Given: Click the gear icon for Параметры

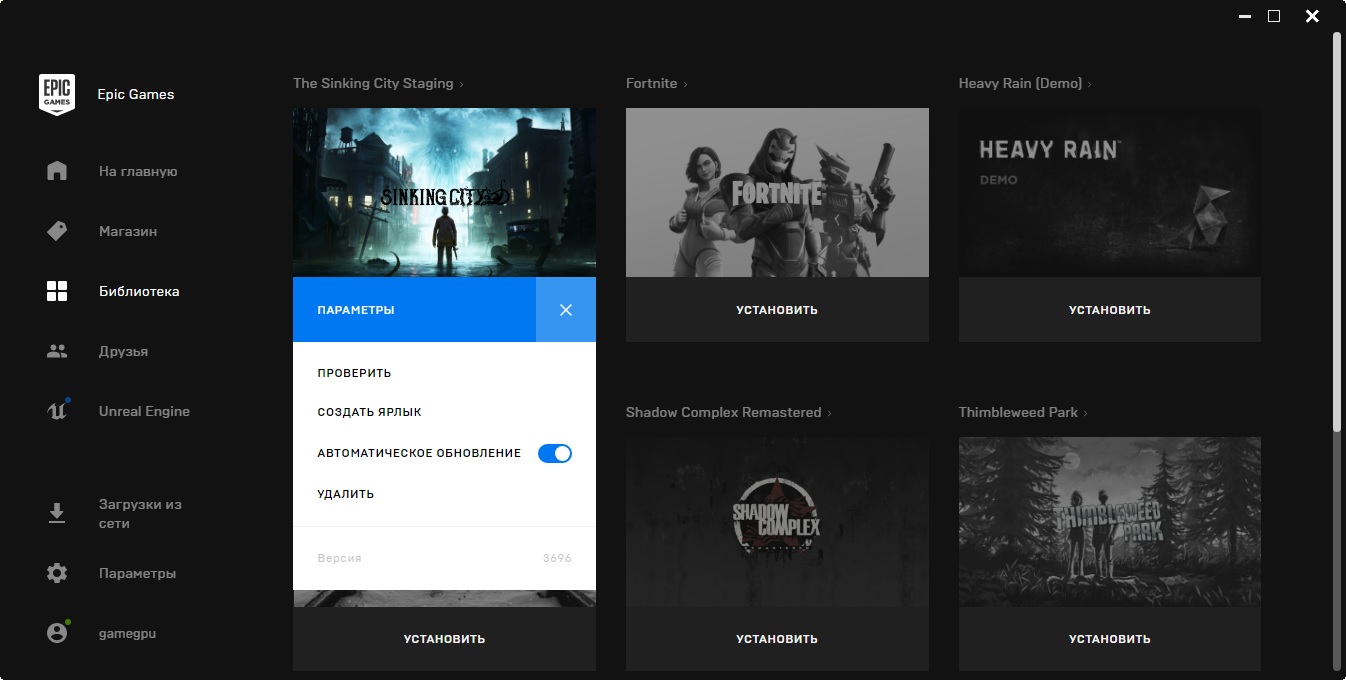Looking at the screenshot, I should tap(57, 573).
